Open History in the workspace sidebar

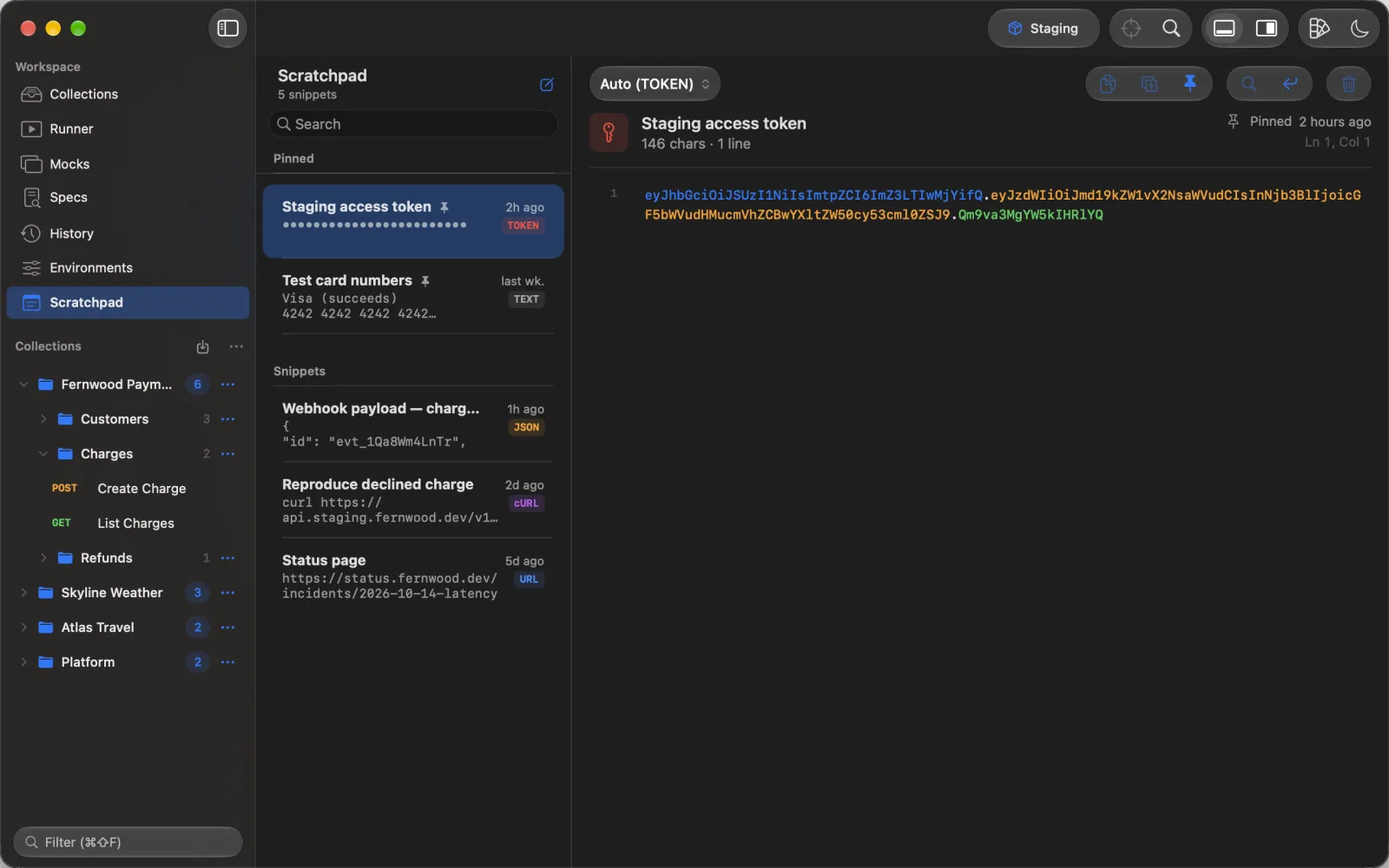tap(128, 233)
